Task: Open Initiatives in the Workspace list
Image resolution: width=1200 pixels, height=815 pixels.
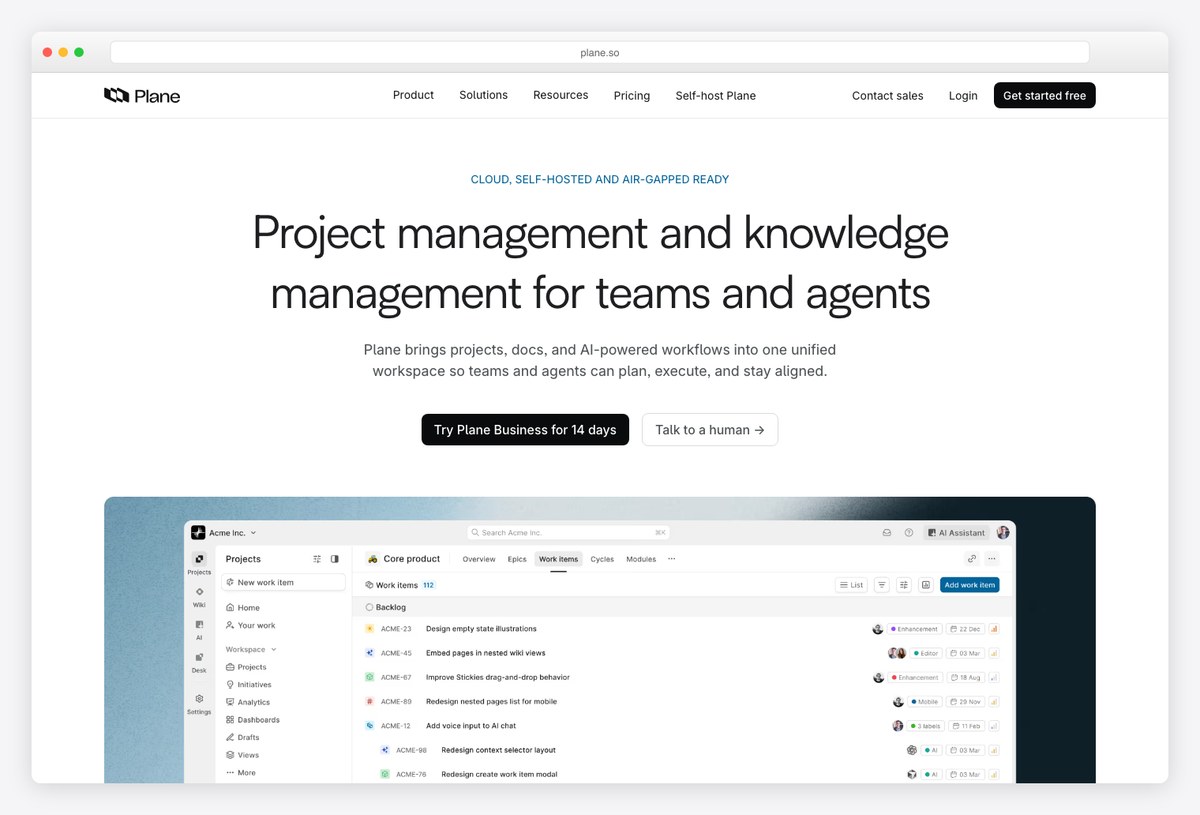Action: [x=249, y=685]
